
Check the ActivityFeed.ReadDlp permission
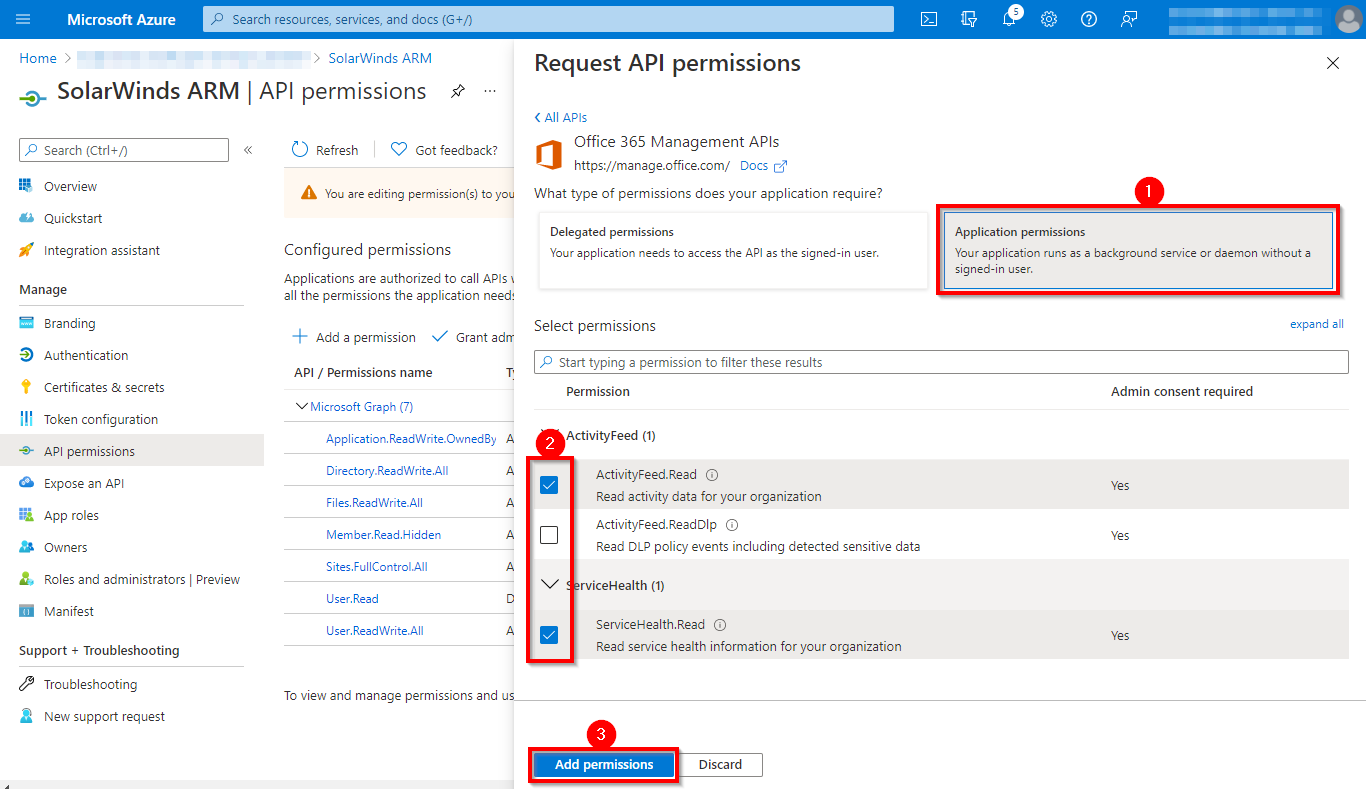coord(549,534)
